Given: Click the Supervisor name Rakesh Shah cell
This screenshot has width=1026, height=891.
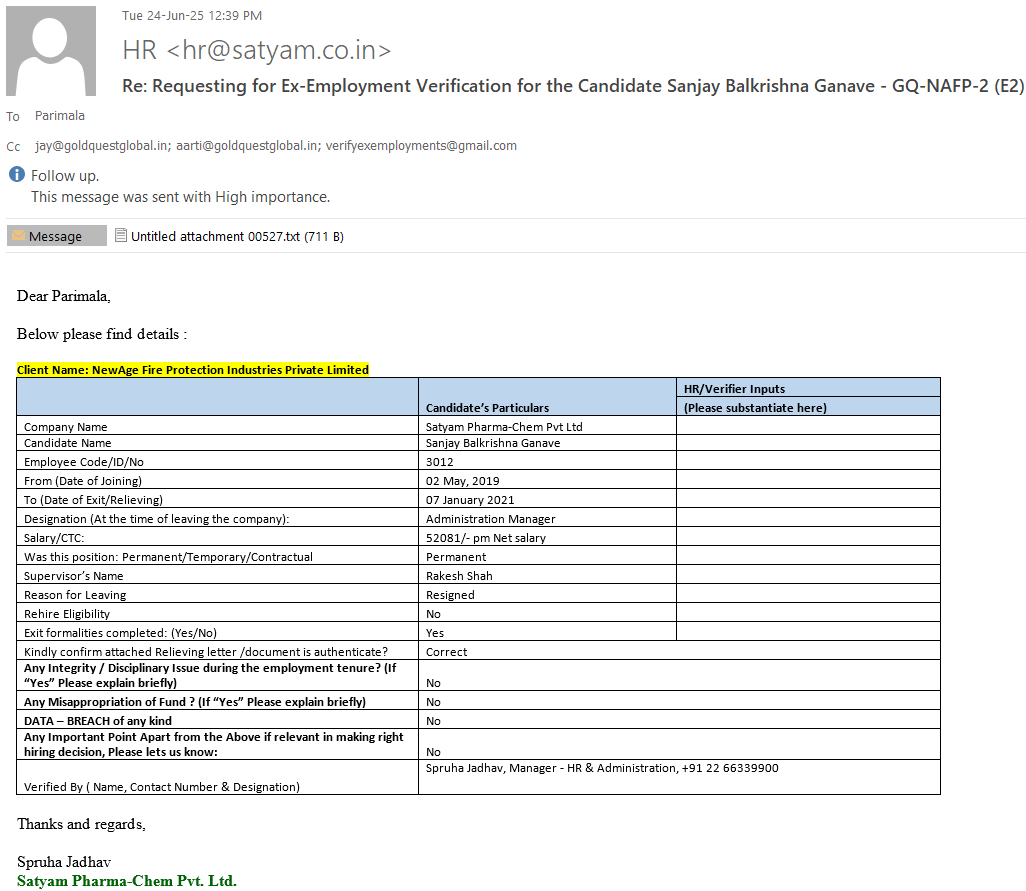Looking at the screenshot, I should pyautogui.click(x=459, y=576).
